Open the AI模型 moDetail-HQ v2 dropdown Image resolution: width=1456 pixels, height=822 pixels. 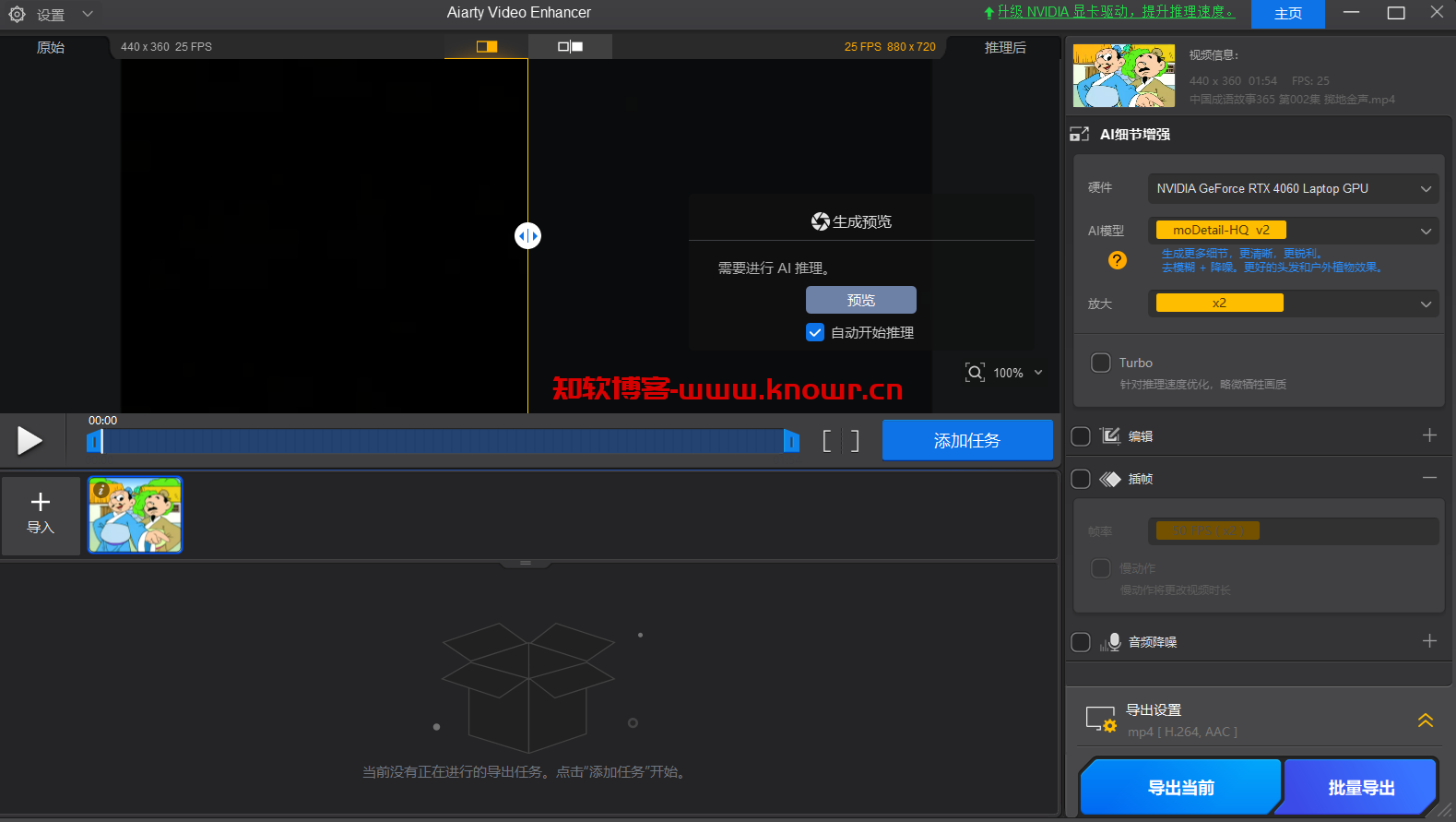[x=1293, y=230]
